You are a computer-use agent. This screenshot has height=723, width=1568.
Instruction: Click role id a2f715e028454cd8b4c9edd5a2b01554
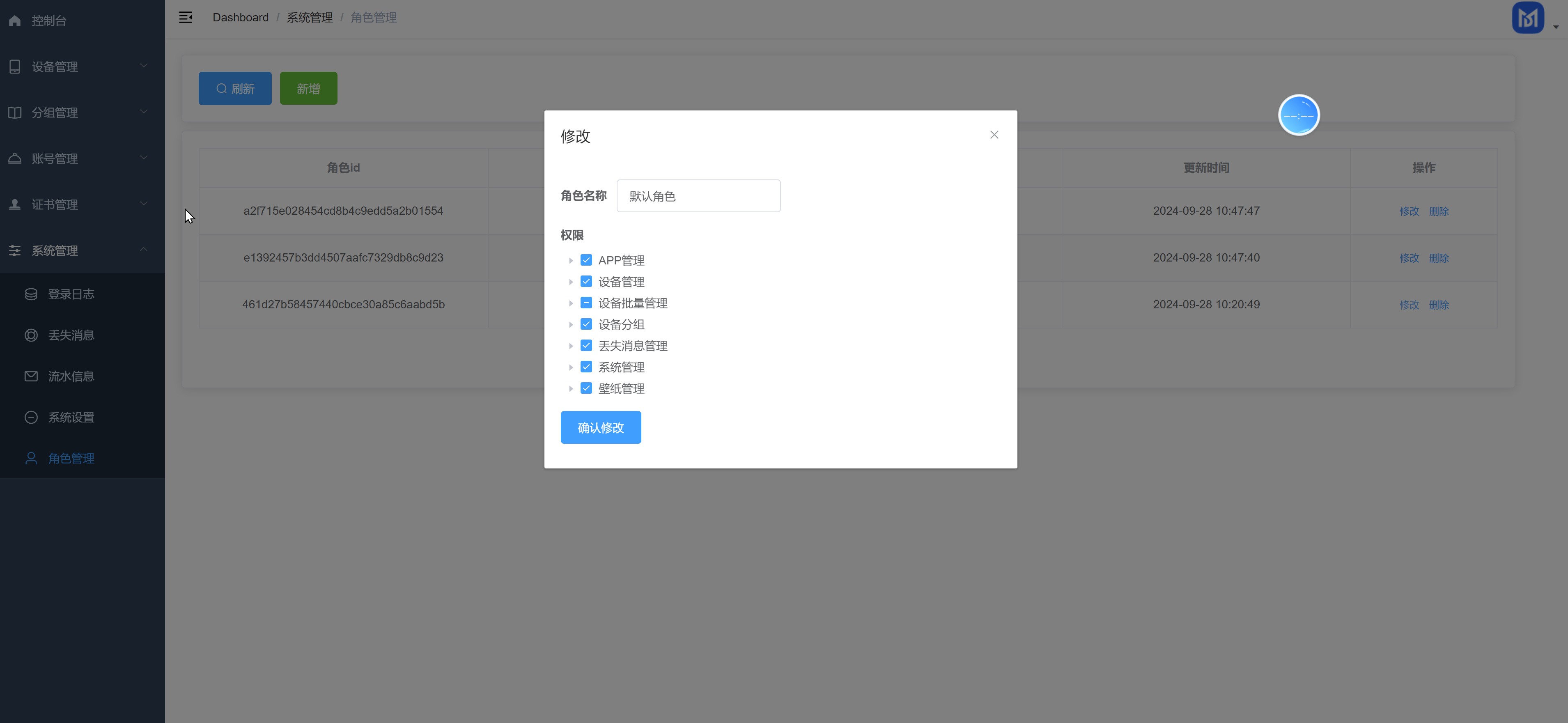343,211
